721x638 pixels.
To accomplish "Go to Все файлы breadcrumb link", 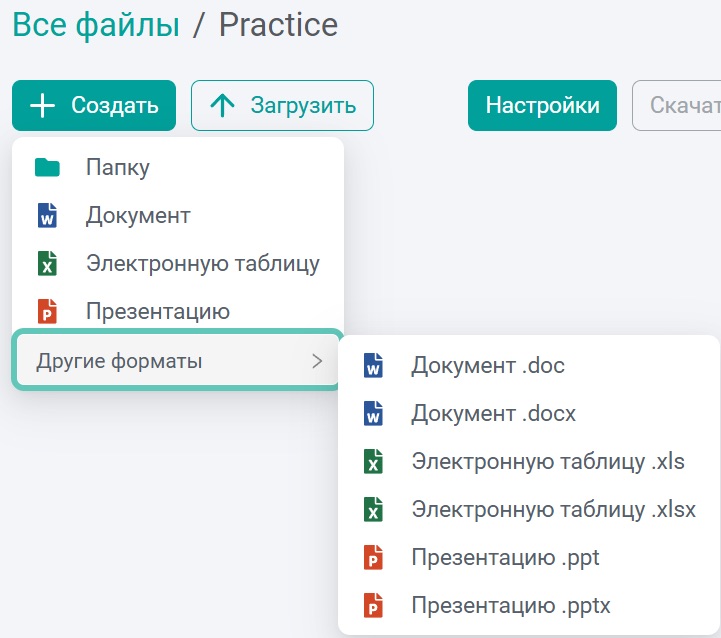I will (96, 25).
